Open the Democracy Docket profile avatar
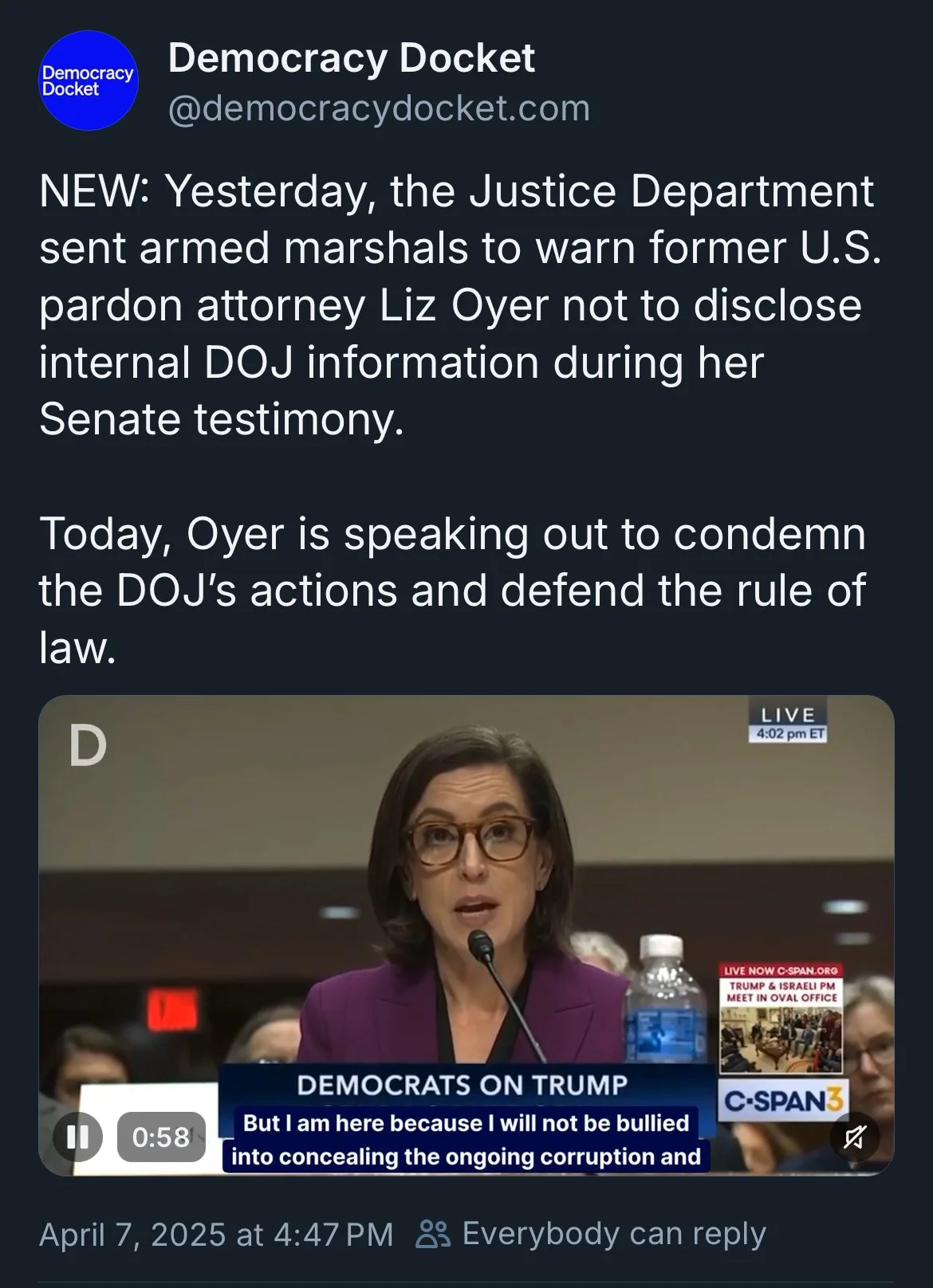The image size is (933, 1288). tap(89, 80)
